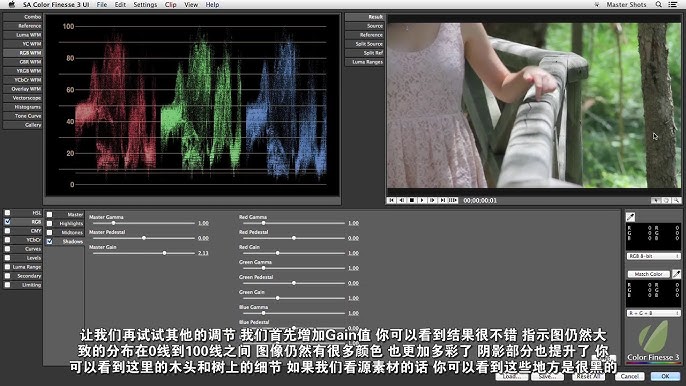Play the clip in the preview monitor
686x386 pixels.
[x=422, y=200]
